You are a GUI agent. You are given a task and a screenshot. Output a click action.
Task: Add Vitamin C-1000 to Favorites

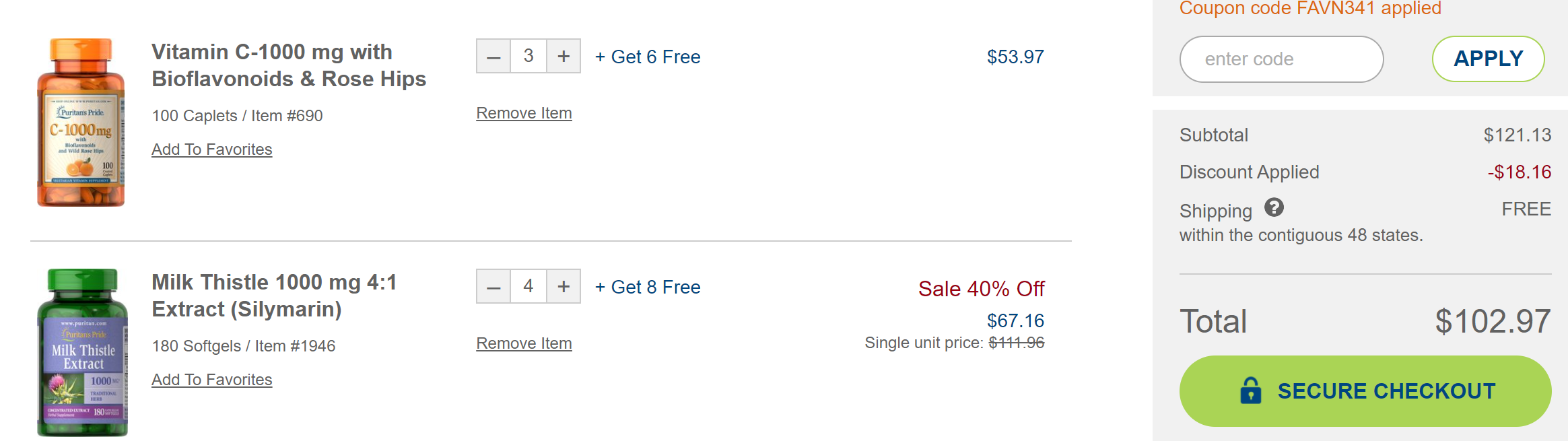(211, 149)
